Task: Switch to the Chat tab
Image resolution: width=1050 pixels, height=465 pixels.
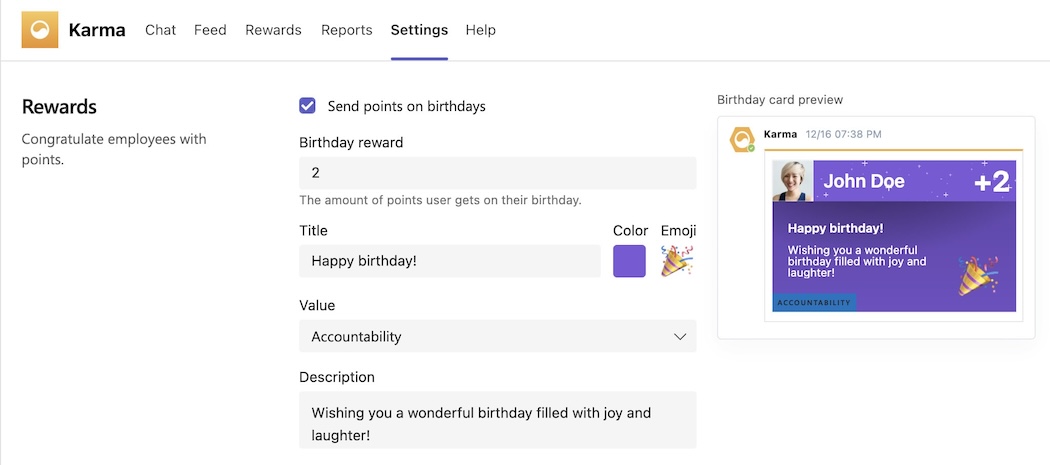Action: 160,30
